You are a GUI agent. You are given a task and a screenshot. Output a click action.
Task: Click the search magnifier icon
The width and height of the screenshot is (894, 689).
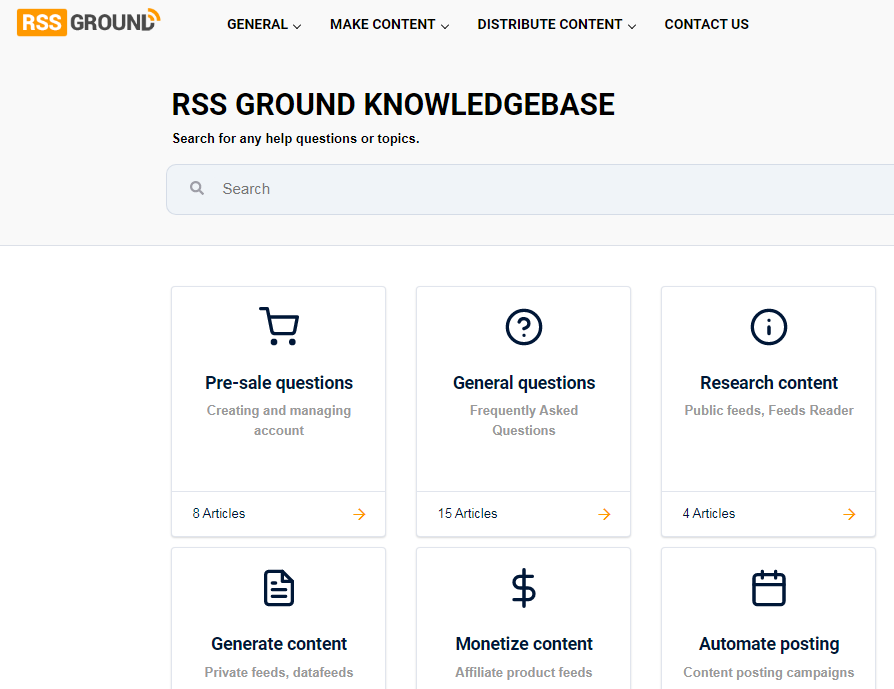tap(197, 188)
